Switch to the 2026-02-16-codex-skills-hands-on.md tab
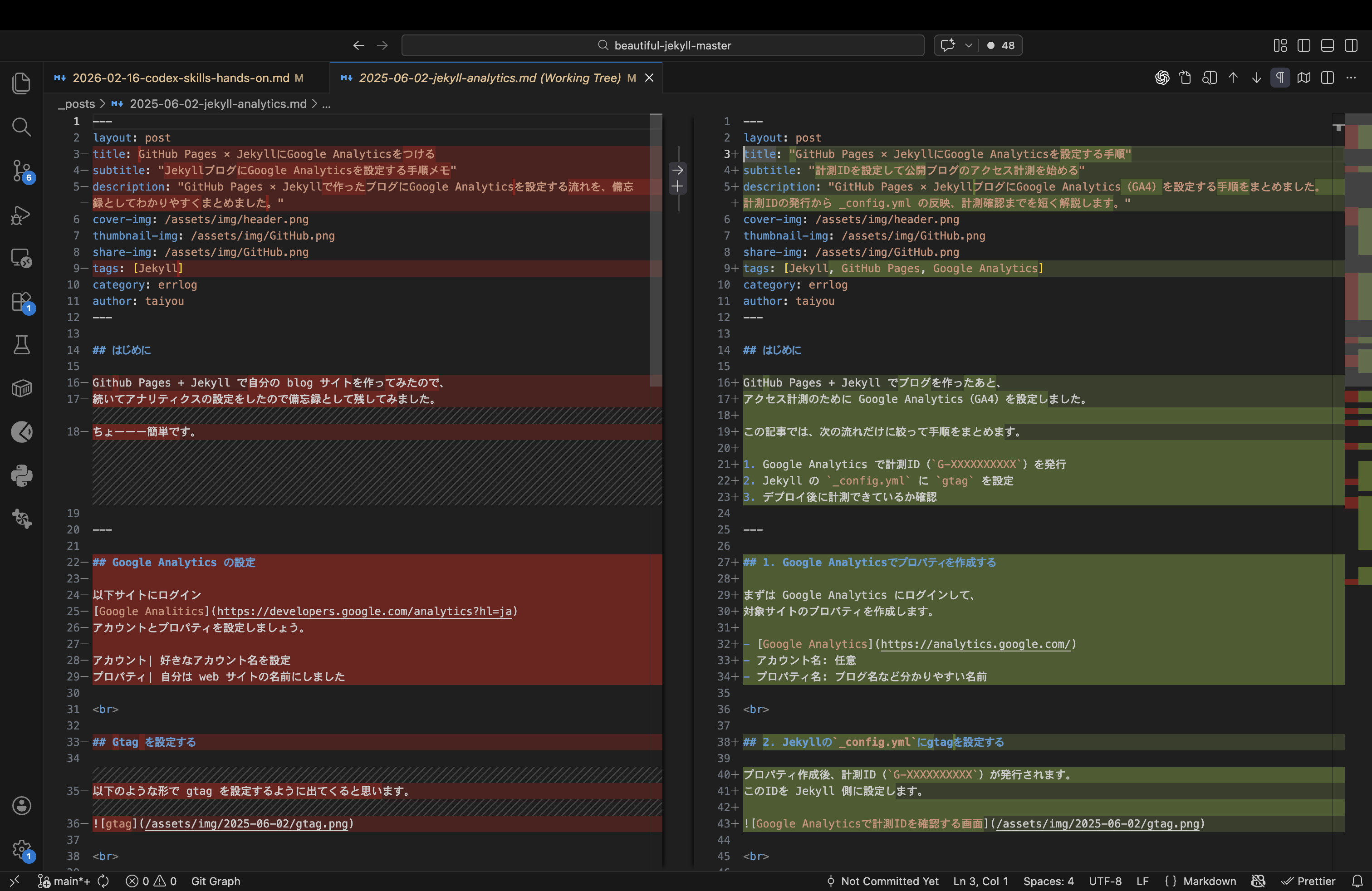Viewport: 1372px width, 891px height. coord(181,77)
